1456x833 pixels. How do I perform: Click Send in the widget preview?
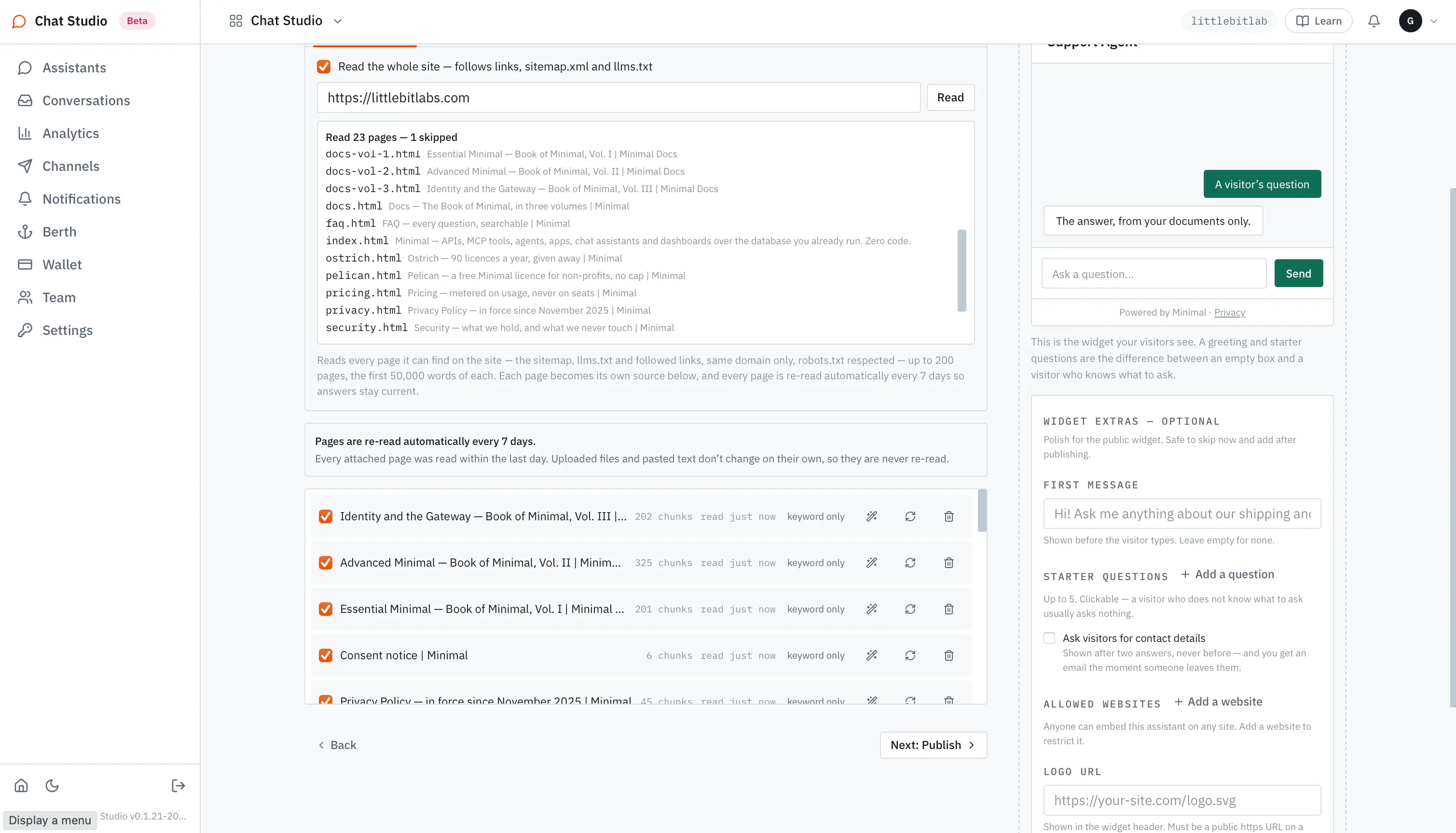pyautogui.click(x=1298, y=274)
